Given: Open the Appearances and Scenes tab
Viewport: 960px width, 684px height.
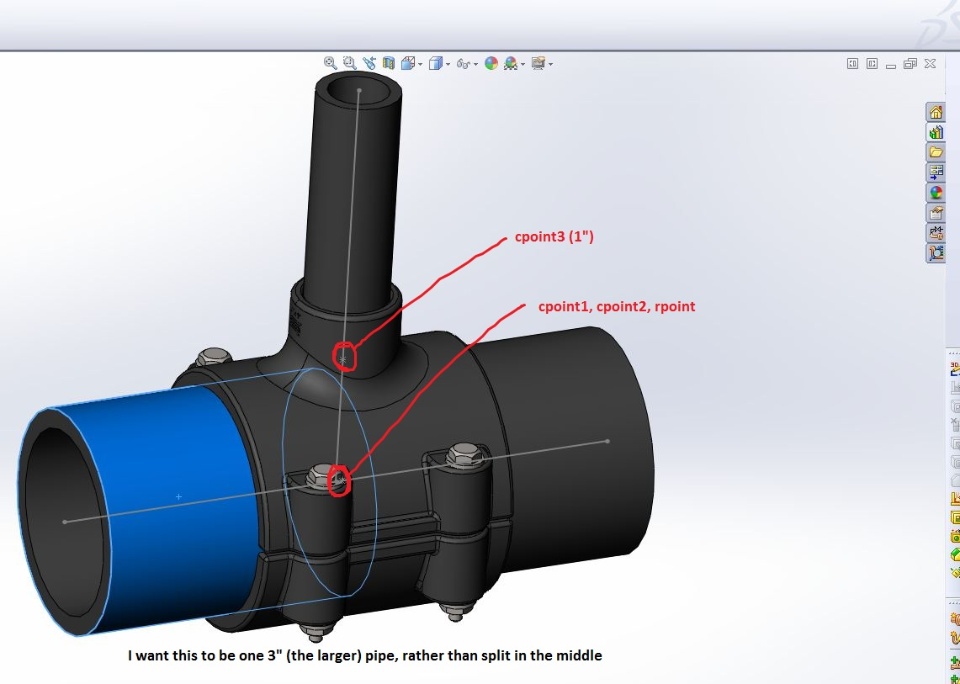Looking at the screenshot, I should [x=936, y=192].
